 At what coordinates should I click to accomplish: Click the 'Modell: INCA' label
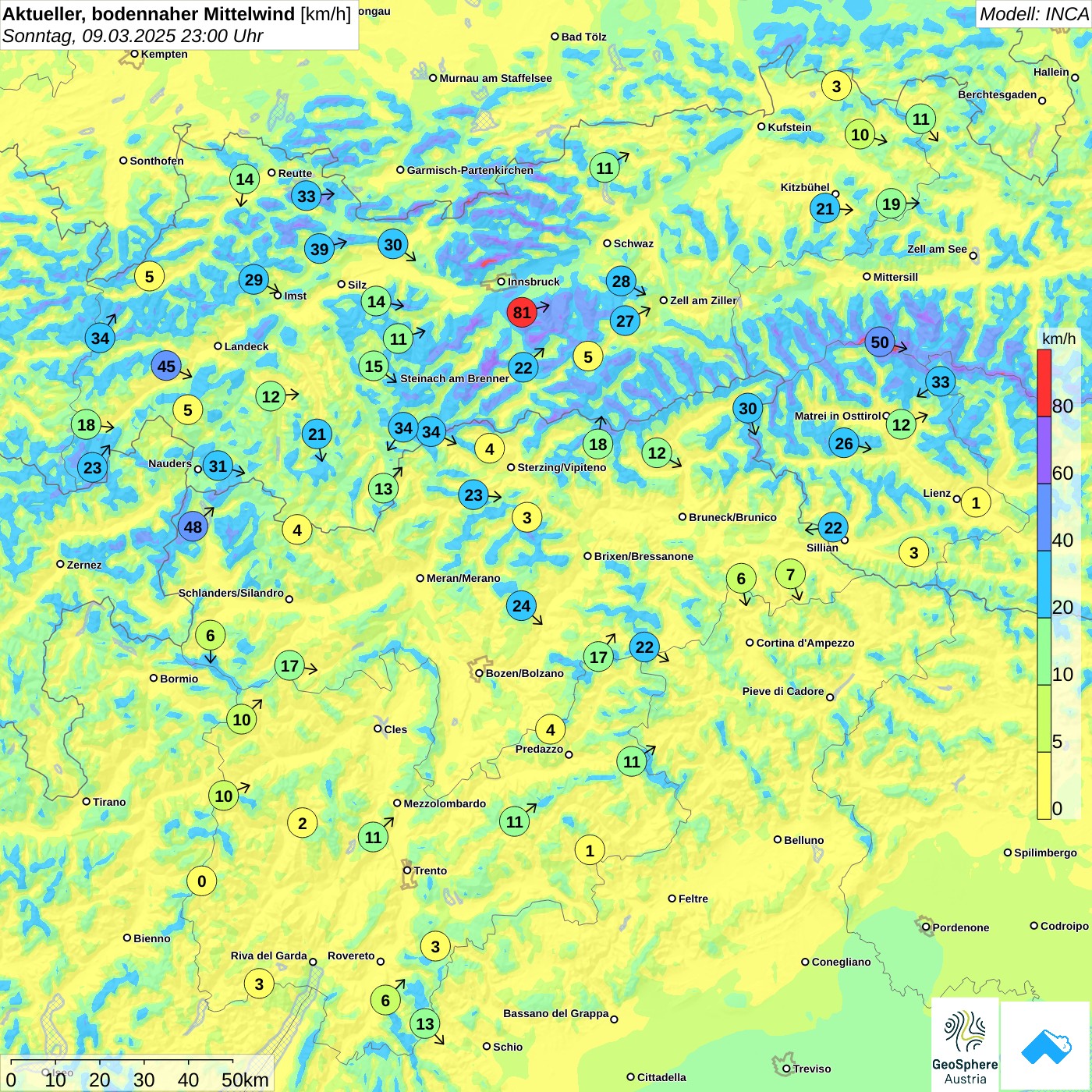(x=1033, y=14)
